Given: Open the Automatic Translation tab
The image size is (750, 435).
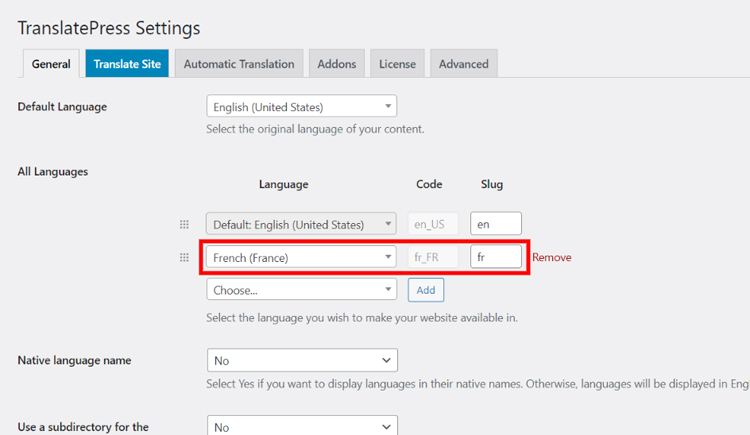Looking at the screenshot, I should coord(239,64).
